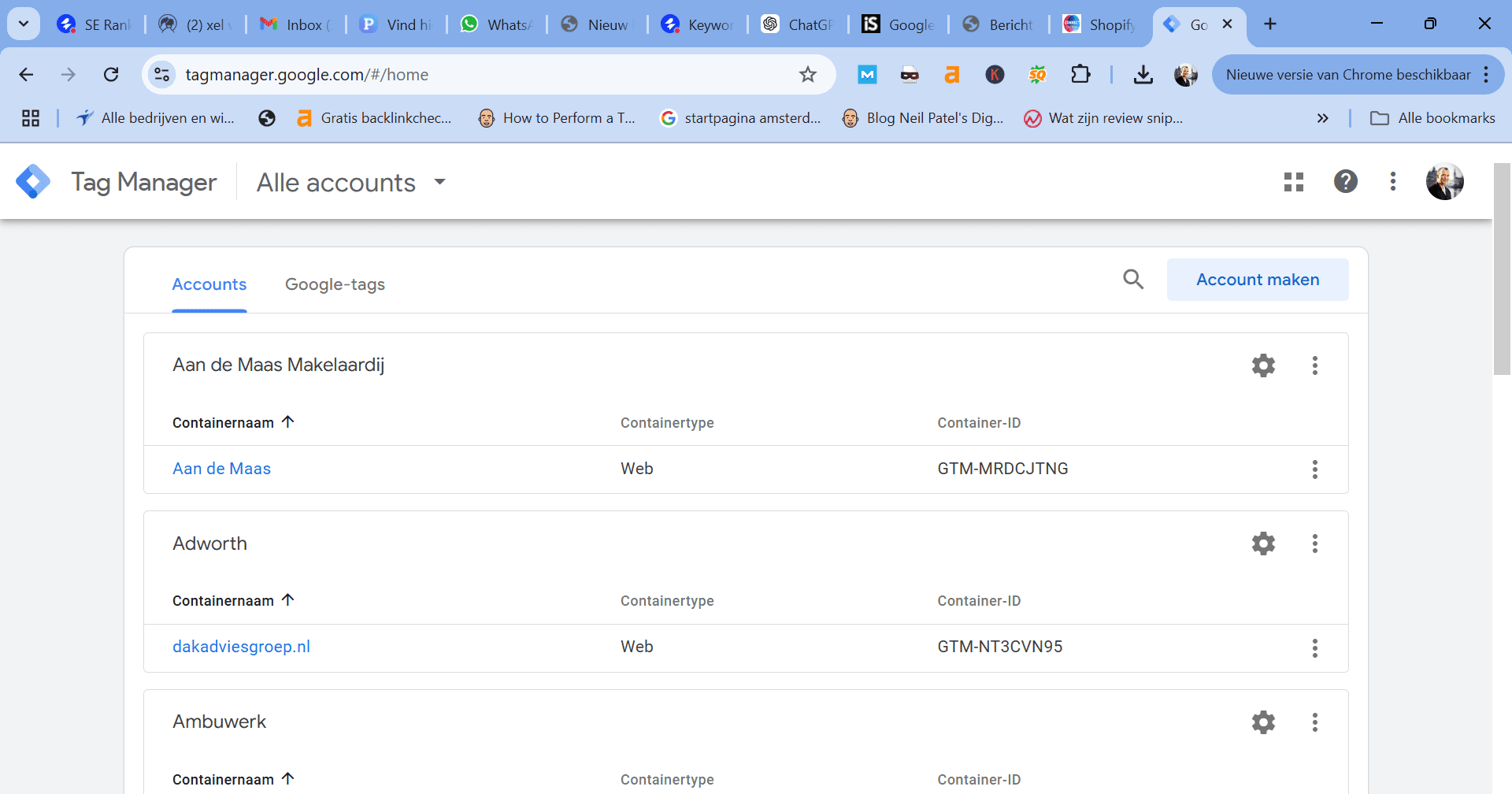Screen dimensions: 1512x794
Task: Open Chrome profile avatar in toolbar
Action: 1185,75
